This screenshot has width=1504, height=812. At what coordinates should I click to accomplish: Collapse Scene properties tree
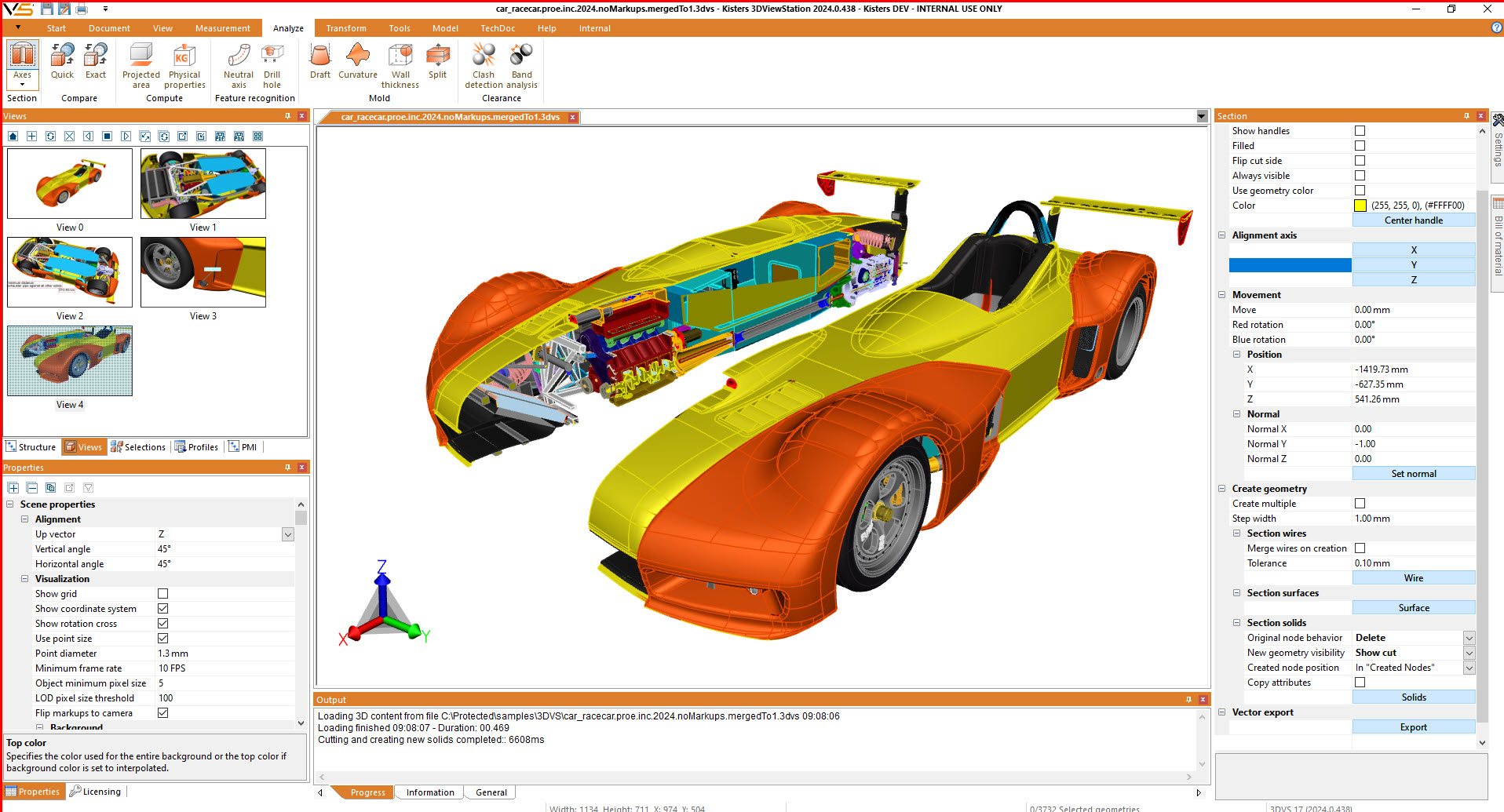[x=9, y=504]
